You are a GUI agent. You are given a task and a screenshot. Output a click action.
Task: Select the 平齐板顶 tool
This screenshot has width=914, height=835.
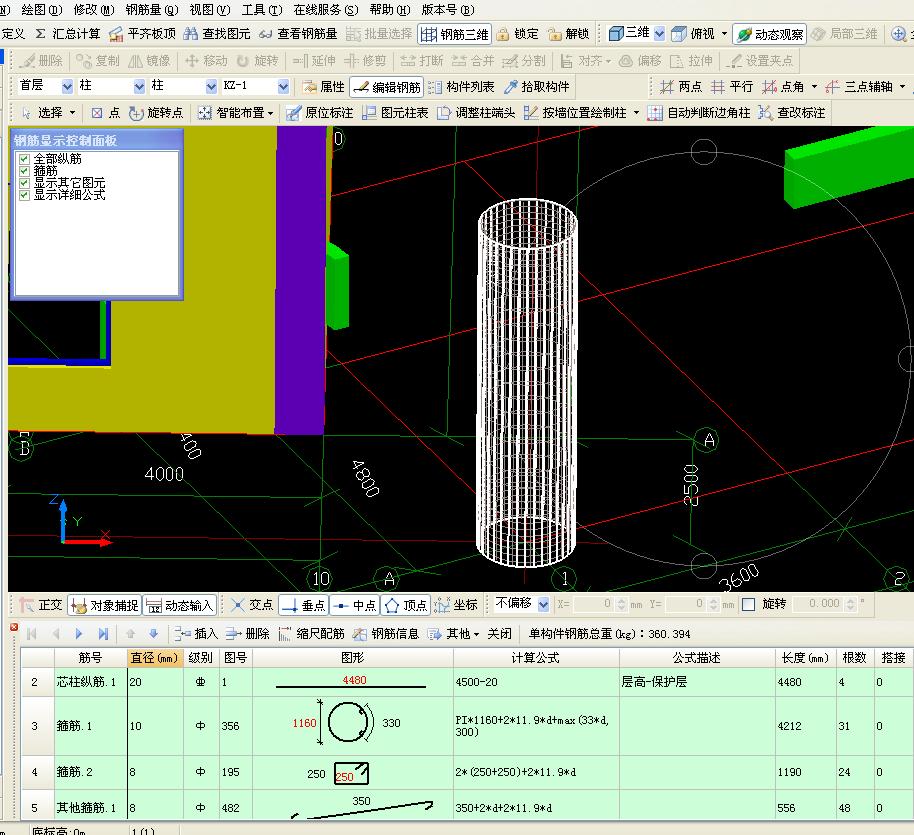pos(143,34)
